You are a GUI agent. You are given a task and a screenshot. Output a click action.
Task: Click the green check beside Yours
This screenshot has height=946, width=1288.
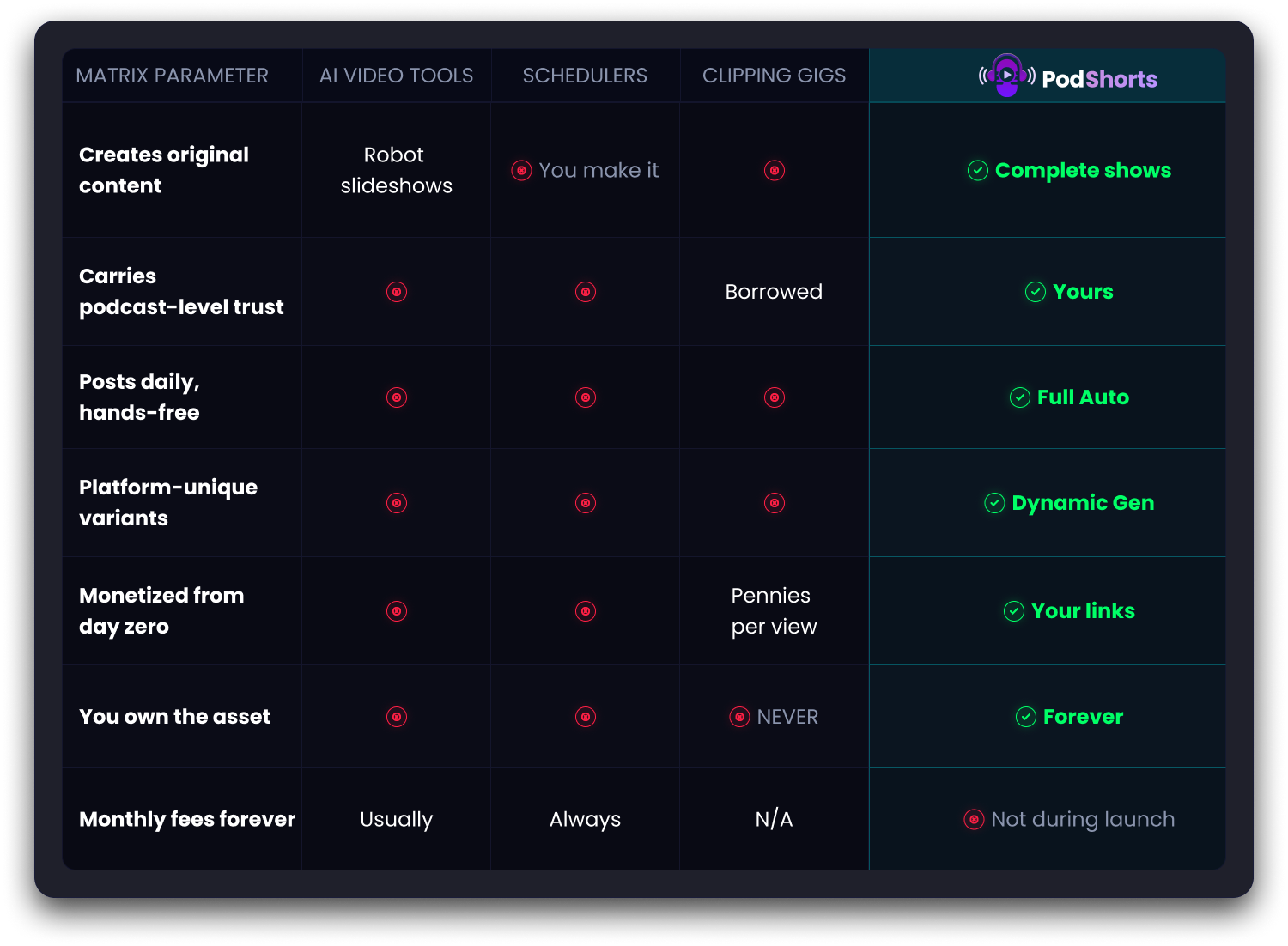(x=1036, y=292)
